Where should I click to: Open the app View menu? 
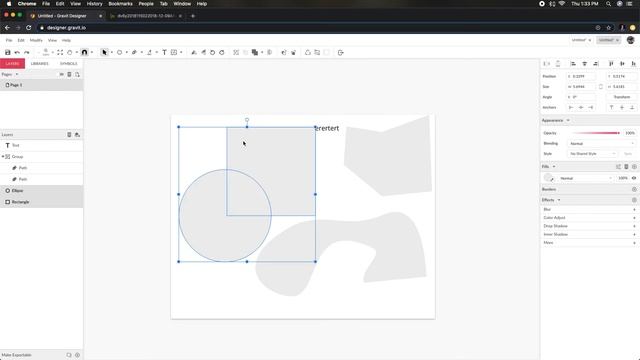(52, 40)
